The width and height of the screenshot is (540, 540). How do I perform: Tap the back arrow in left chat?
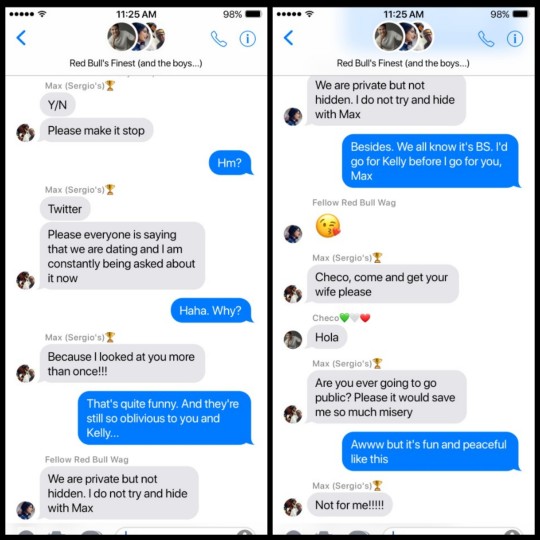click(x=21, y=38)
